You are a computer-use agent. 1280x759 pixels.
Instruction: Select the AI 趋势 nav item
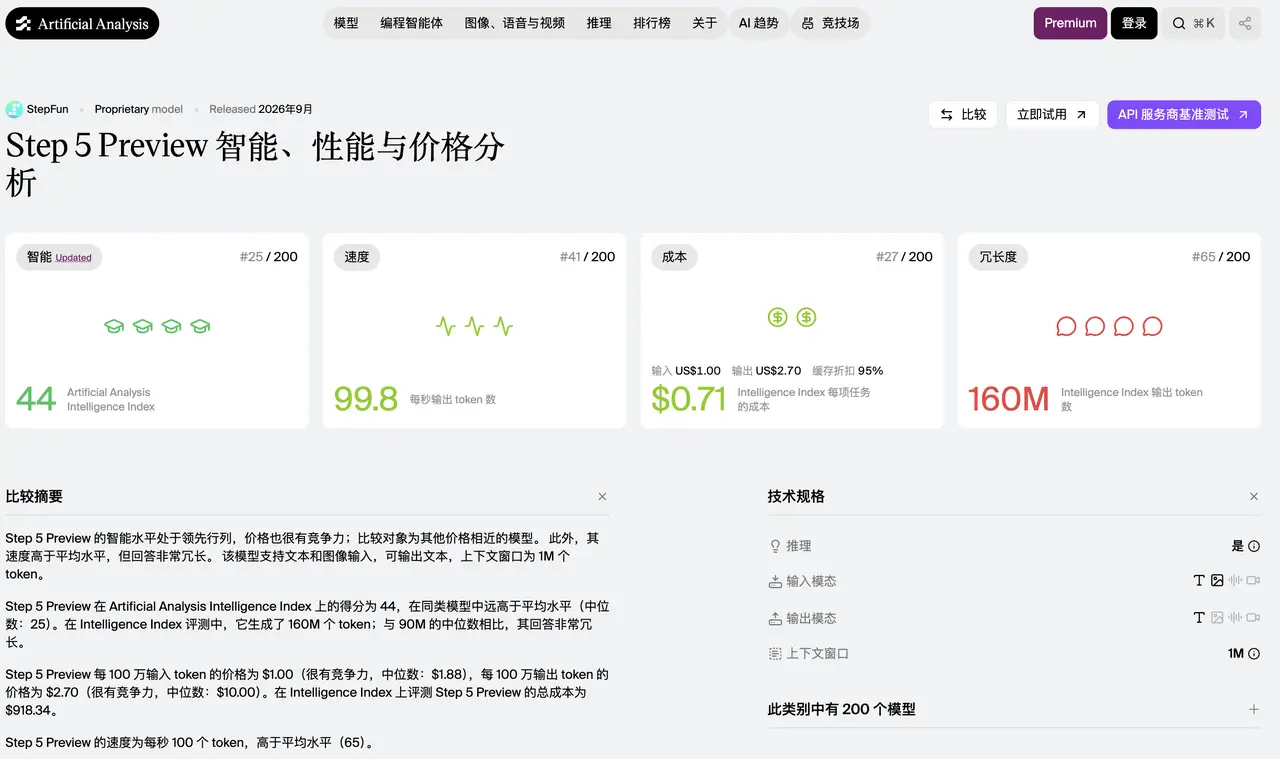758,23
